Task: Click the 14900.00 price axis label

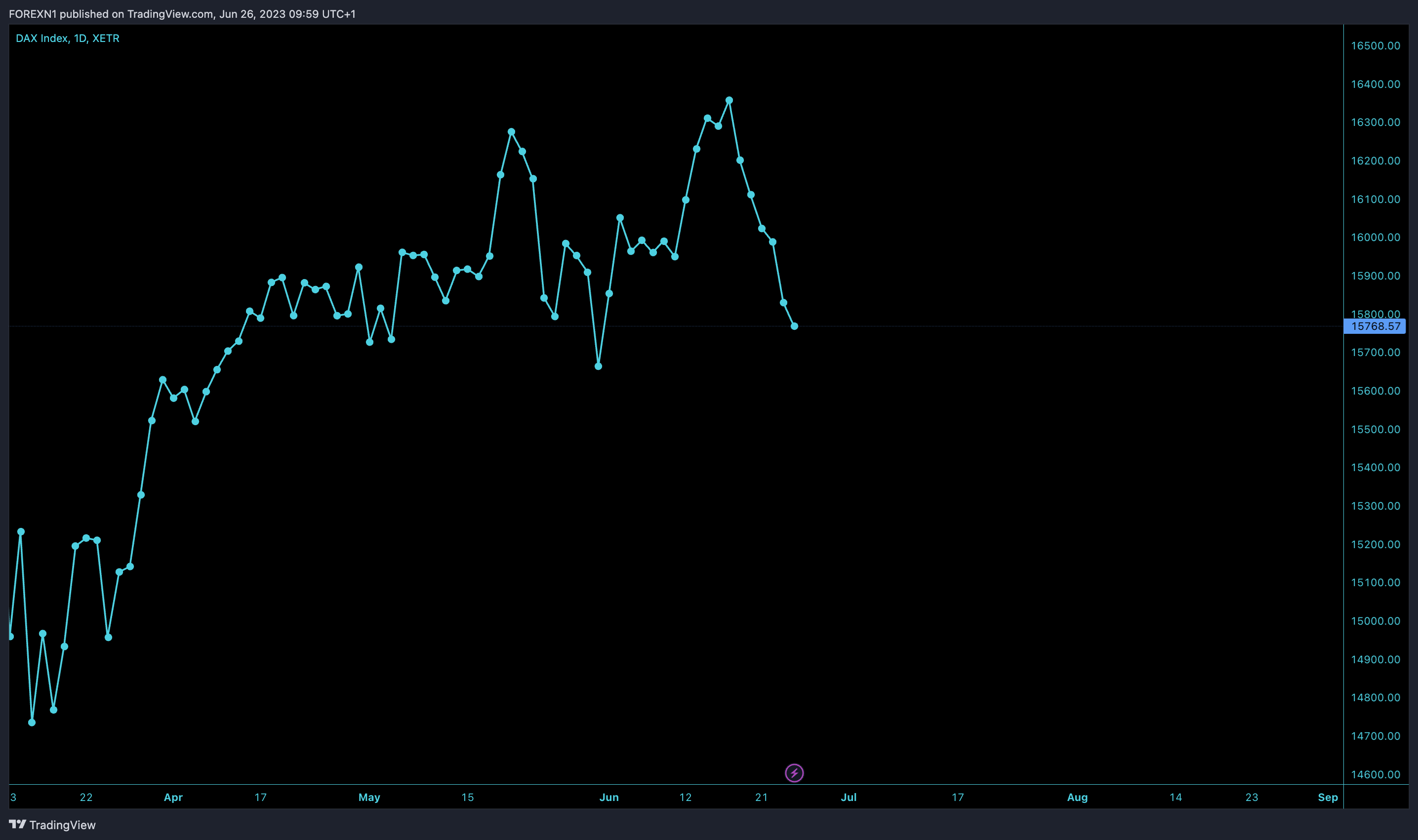Action: click(x=1376, y=659)
